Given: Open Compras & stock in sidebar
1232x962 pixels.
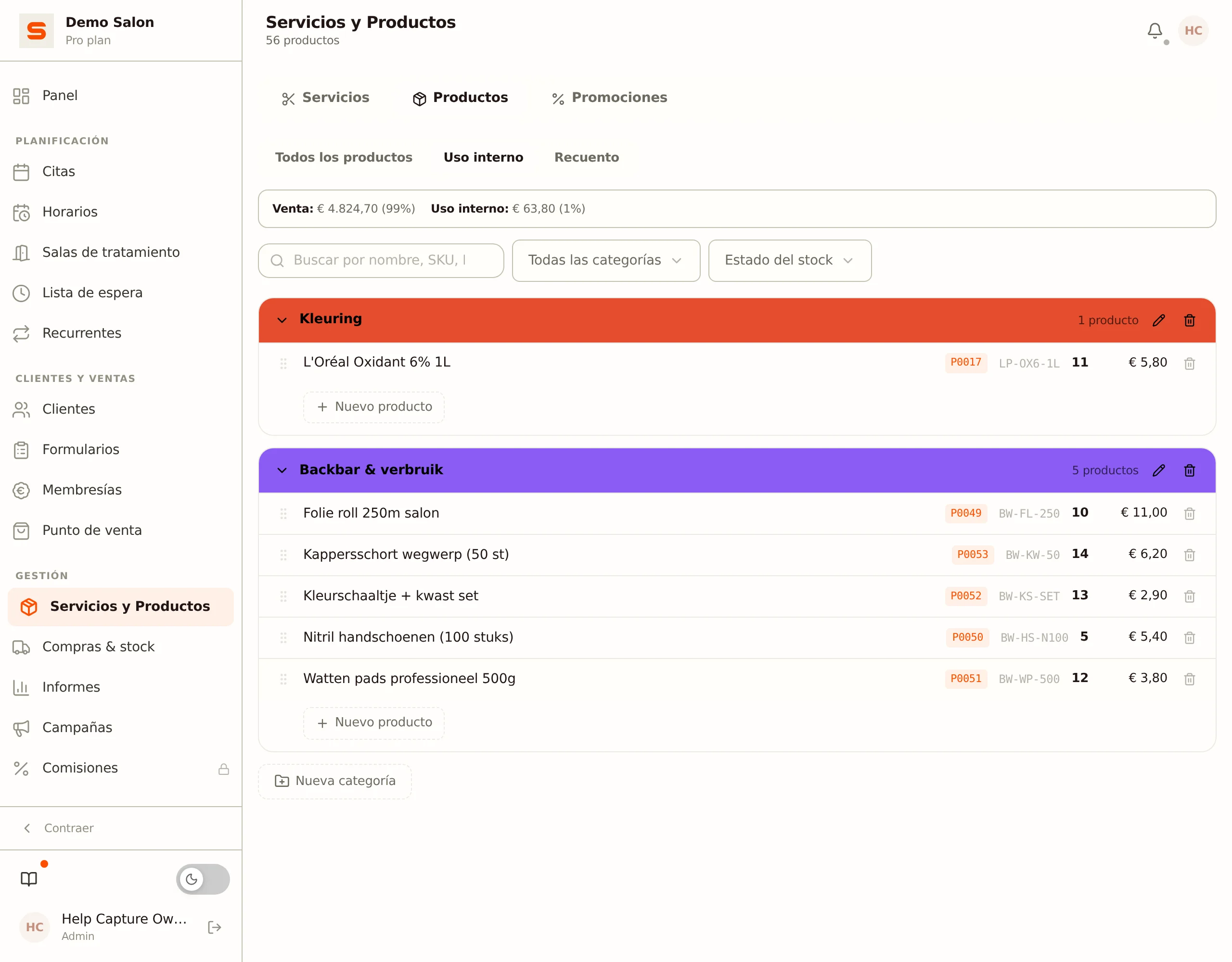Looking at the screenshot, I should click(x=121, y=647).
